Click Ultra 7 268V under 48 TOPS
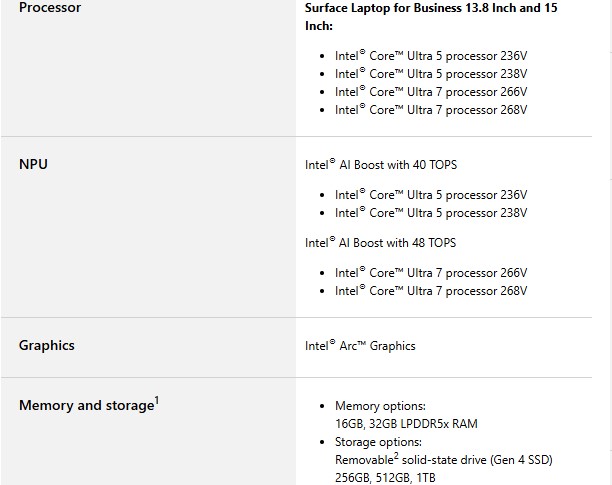Viewport: 612px width, 485px height. pyautogui.click(x=430, y=291)
